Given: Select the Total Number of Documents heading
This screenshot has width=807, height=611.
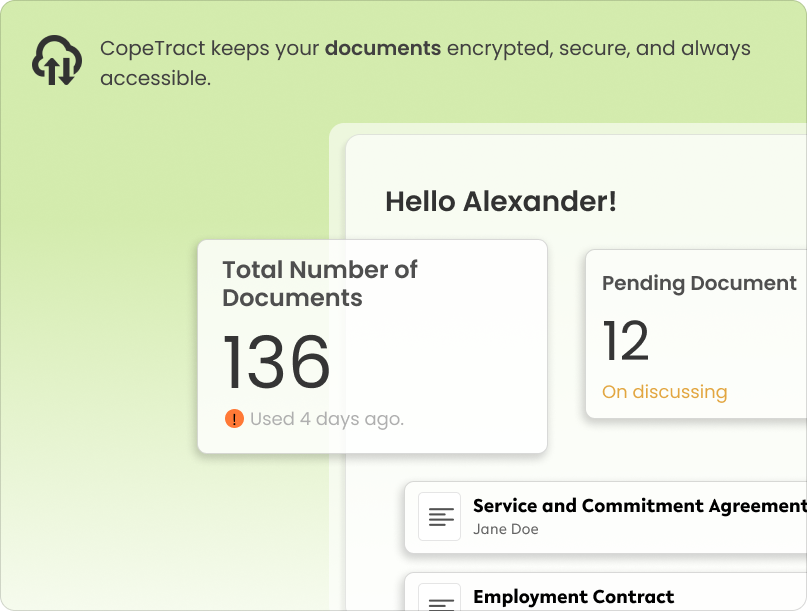Looking at the screenshot, I should 319,283.
